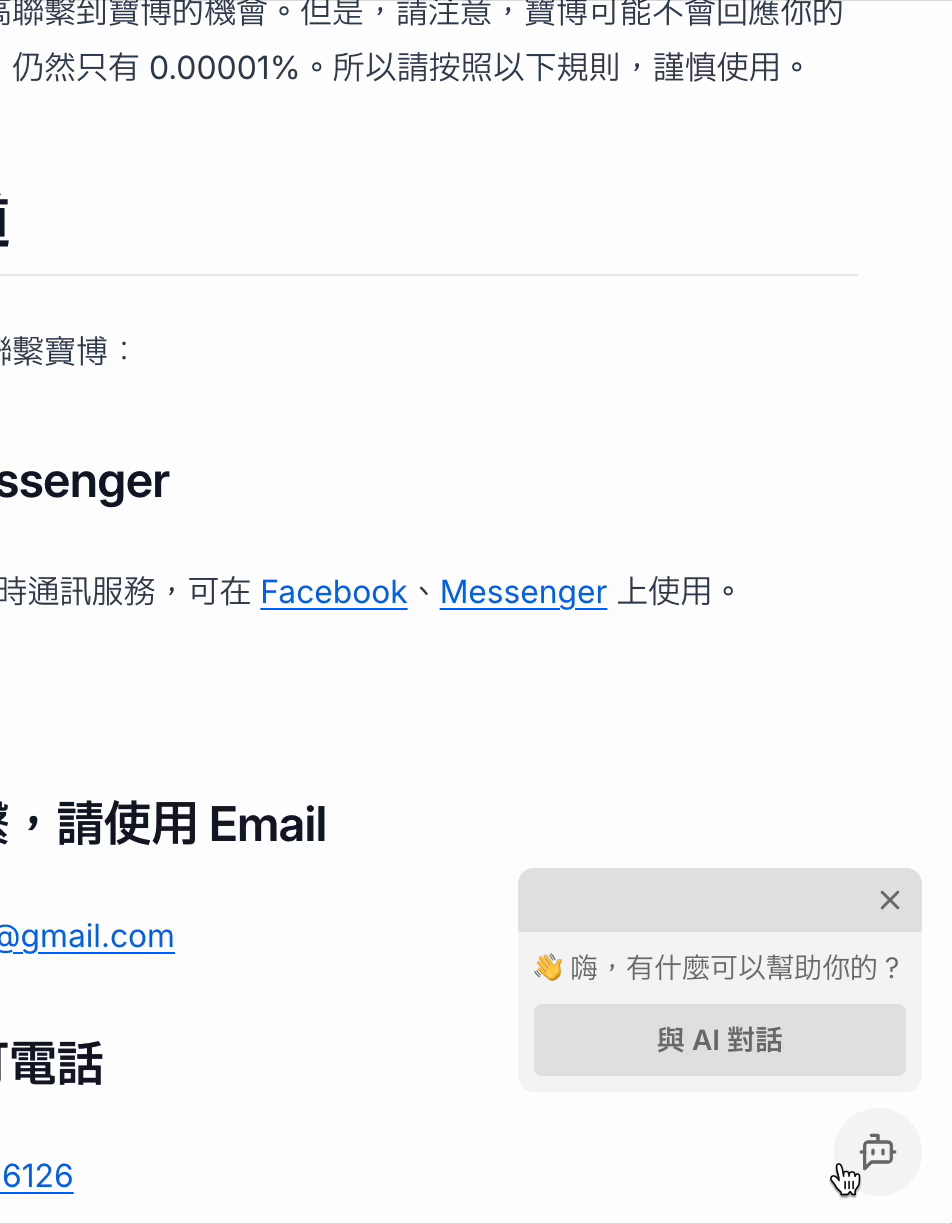Click the 時通訊服務 text before Facebook link

[x=78, y=592]
